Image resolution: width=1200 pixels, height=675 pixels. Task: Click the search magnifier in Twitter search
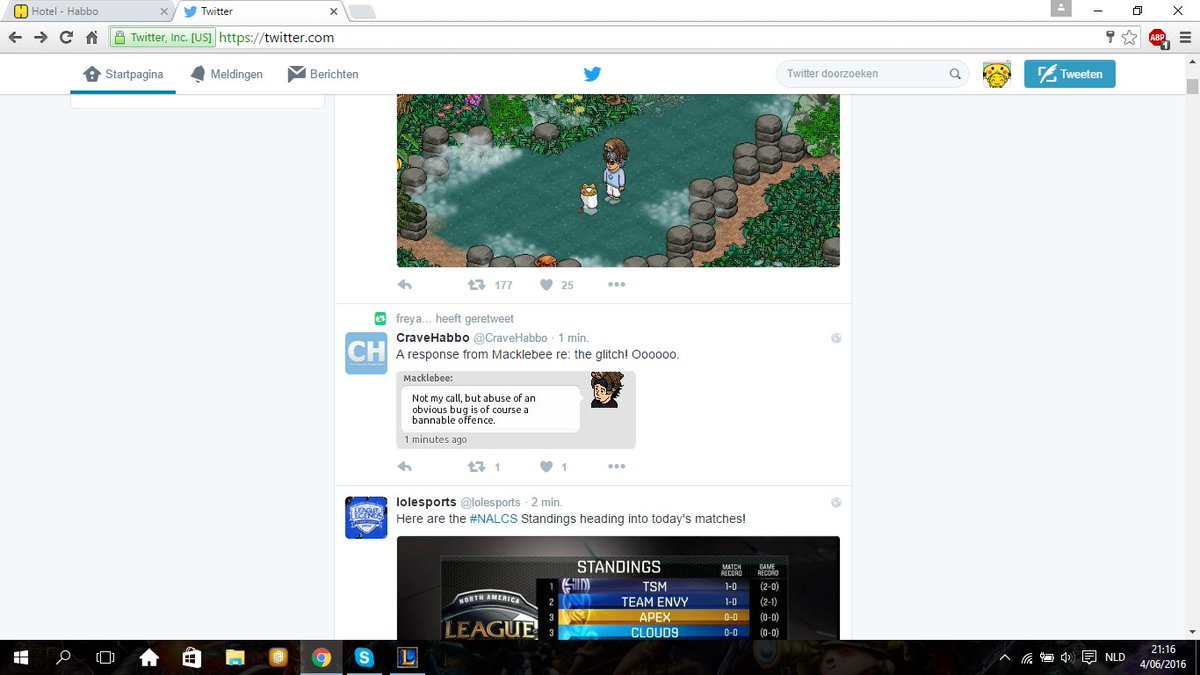click(955, 74)
